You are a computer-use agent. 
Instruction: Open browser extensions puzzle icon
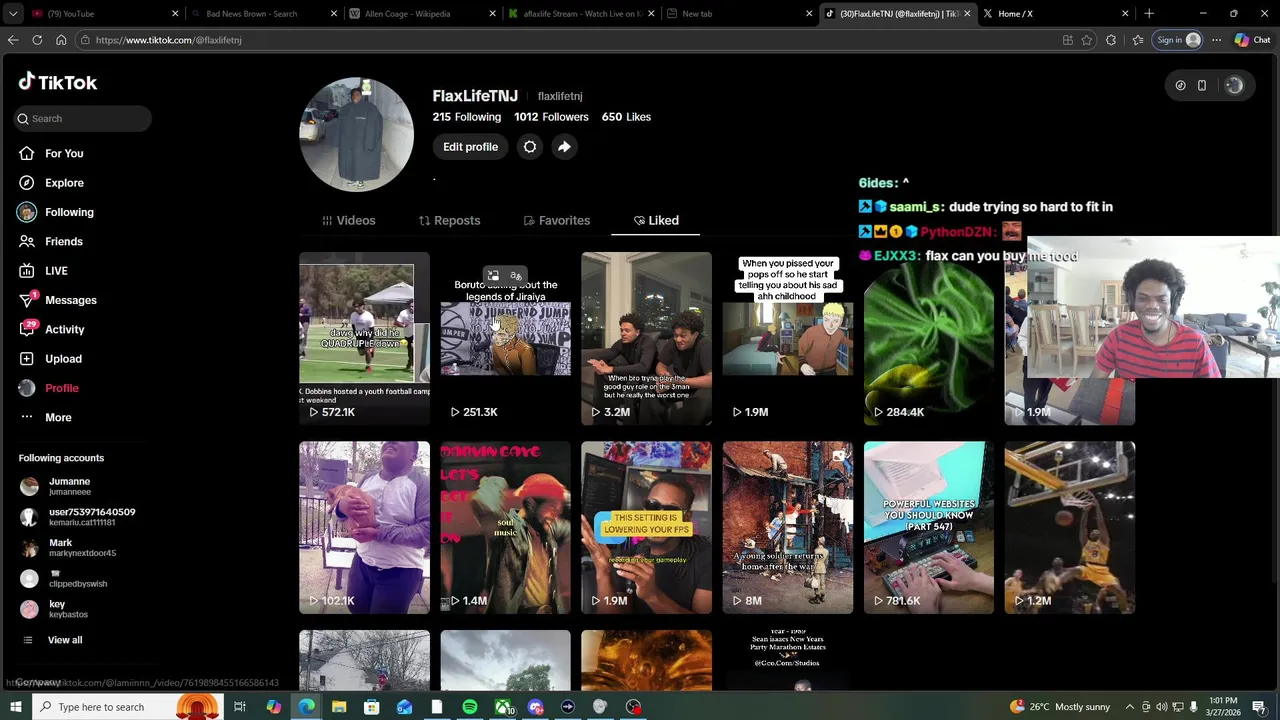click(1111, 40)
